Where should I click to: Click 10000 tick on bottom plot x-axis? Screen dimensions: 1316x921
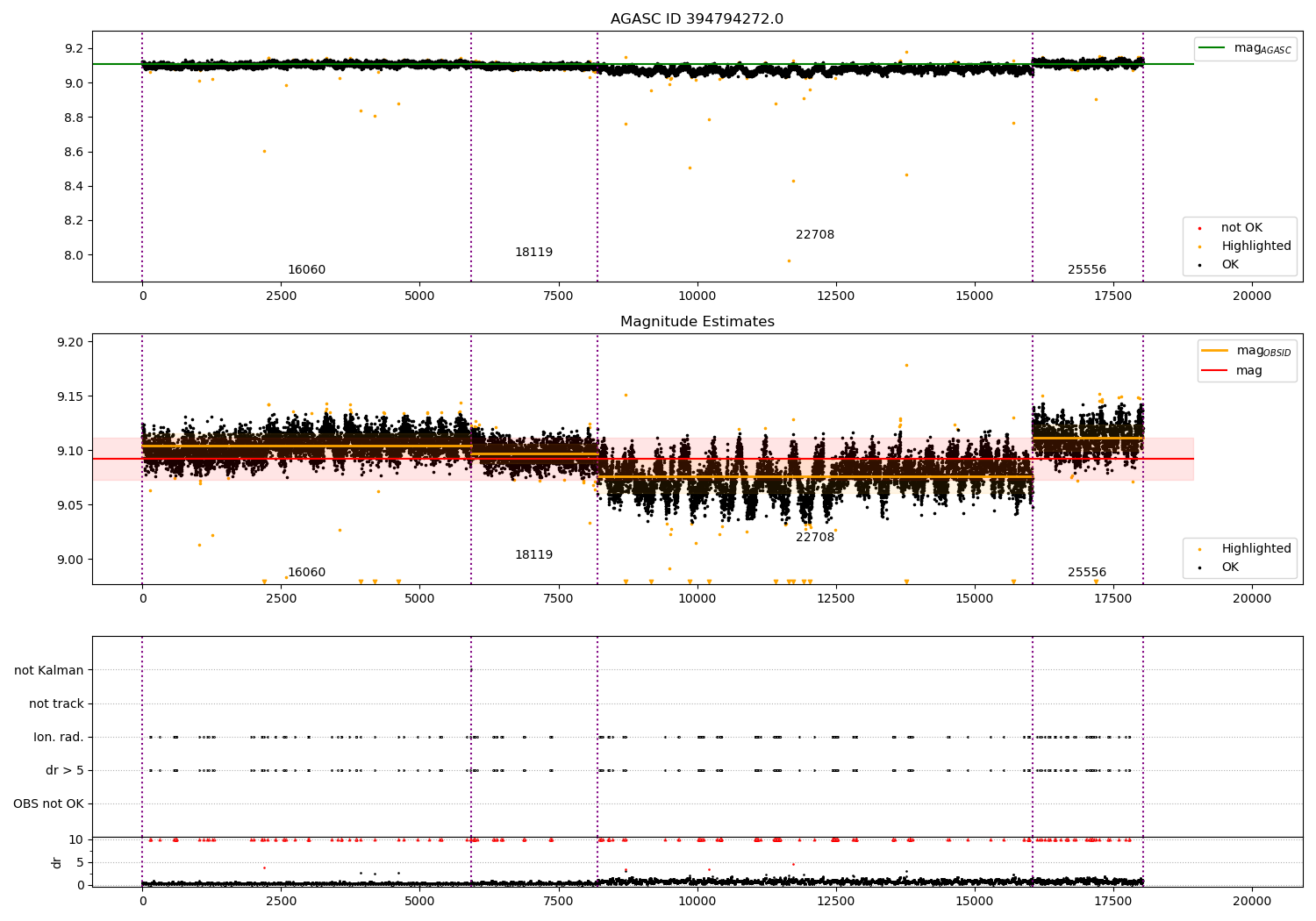pos(697,901)
